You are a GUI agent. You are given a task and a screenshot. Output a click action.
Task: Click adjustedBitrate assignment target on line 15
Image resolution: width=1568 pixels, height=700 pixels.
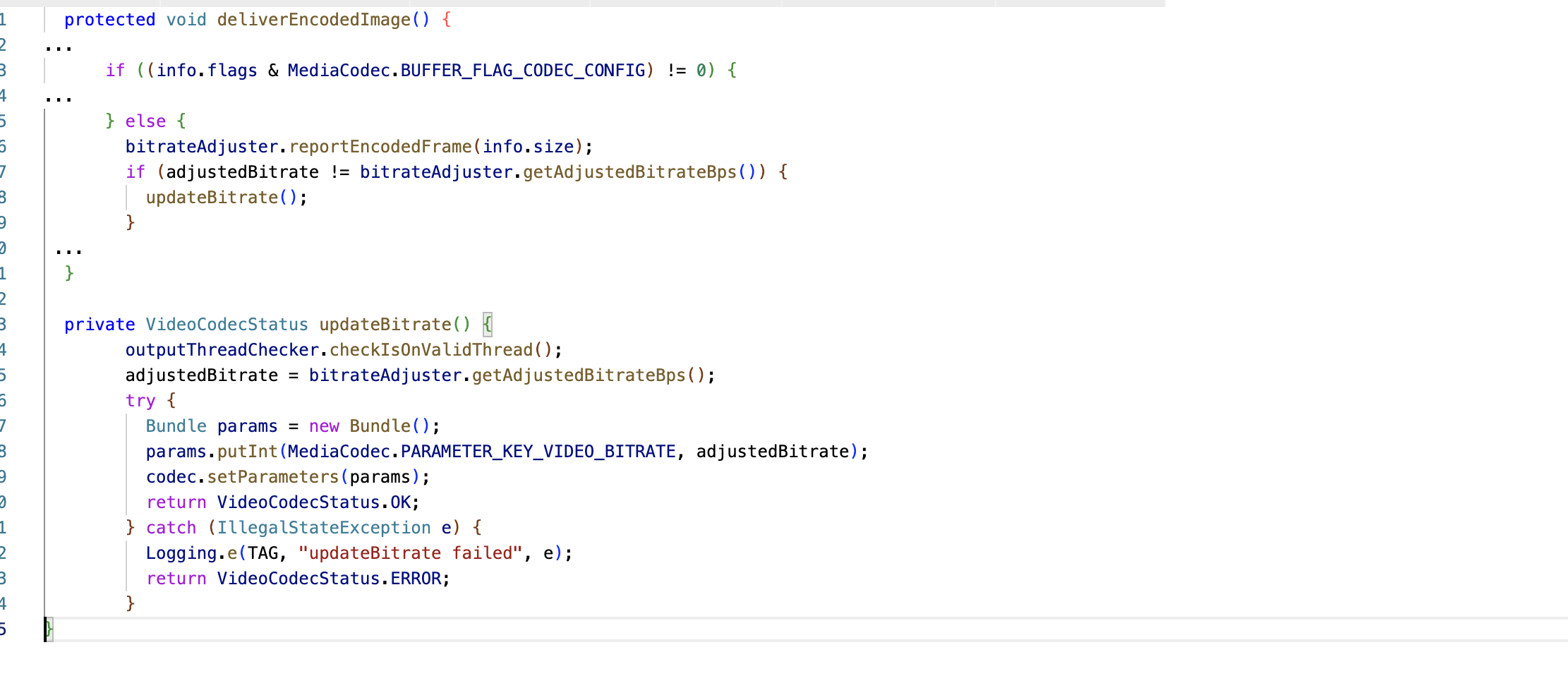tap(202, 375)
